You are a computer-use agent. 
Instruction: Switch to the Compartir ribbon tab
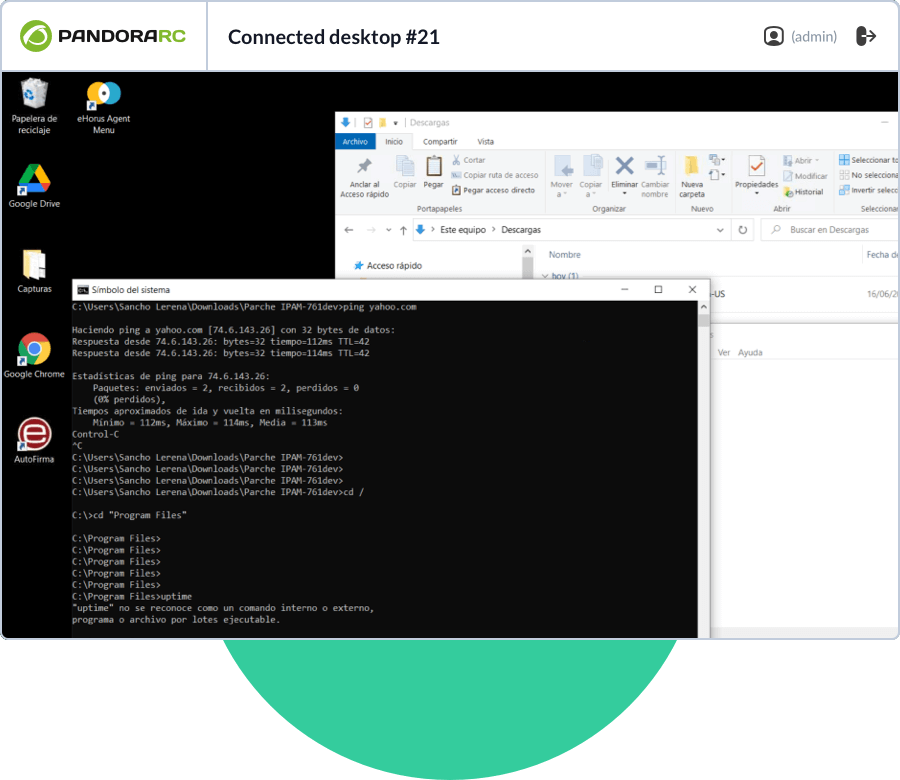pyautogui.click(x=440, y=141)
